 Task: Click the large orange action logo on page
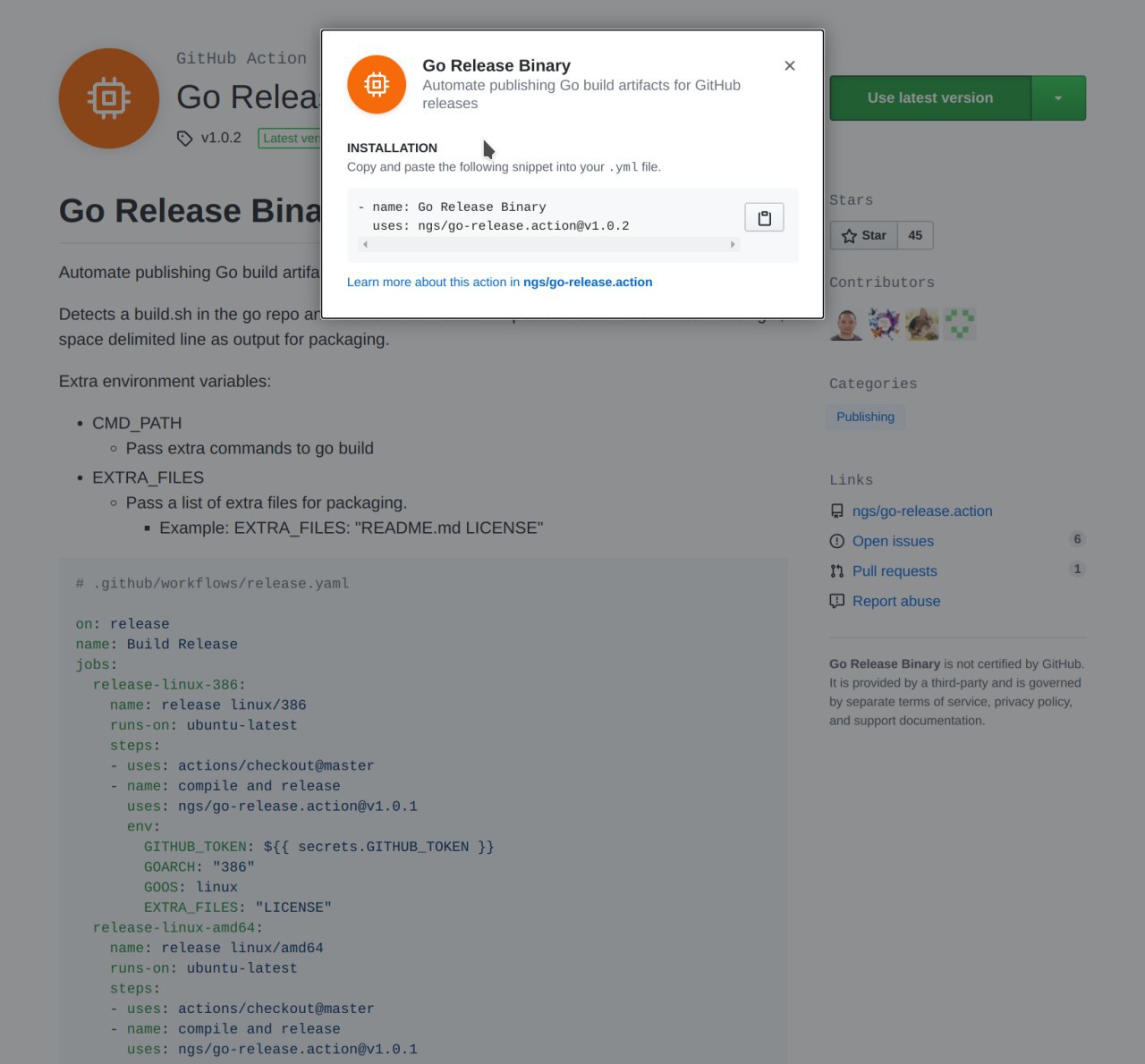click(x=109, y=98)
